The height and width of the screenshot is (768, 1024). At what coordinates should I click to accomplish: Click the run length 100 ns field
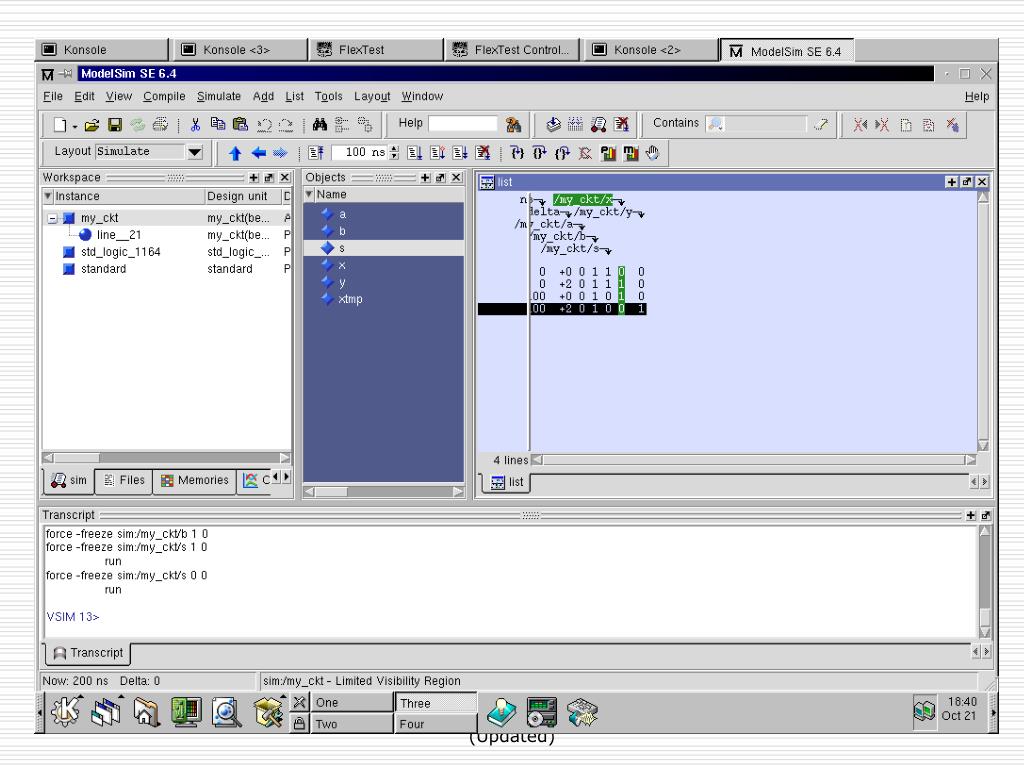point(360,153)
